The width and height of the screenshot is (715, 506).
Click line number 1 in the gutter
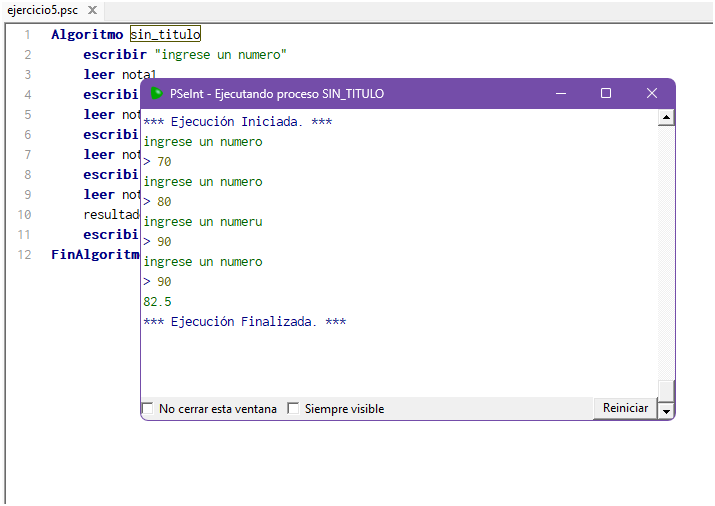(27, 34)
